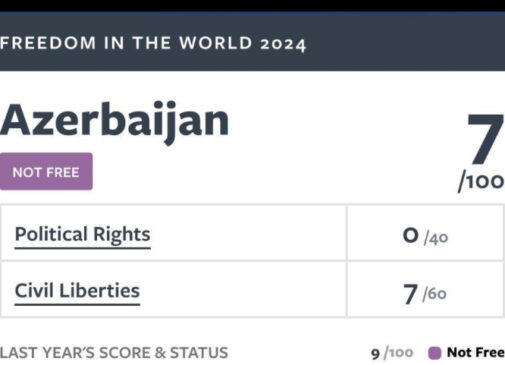
Task: Click empty space in the Political Rights row
Action: coord(247,233)
